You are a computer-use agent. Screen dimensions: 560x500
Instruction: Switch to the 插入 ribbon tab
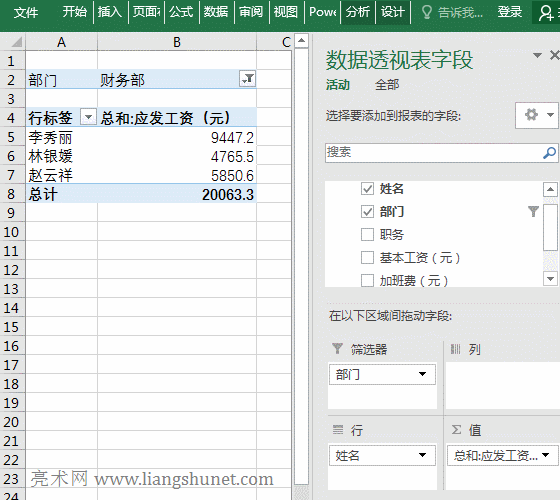point(110,12)
